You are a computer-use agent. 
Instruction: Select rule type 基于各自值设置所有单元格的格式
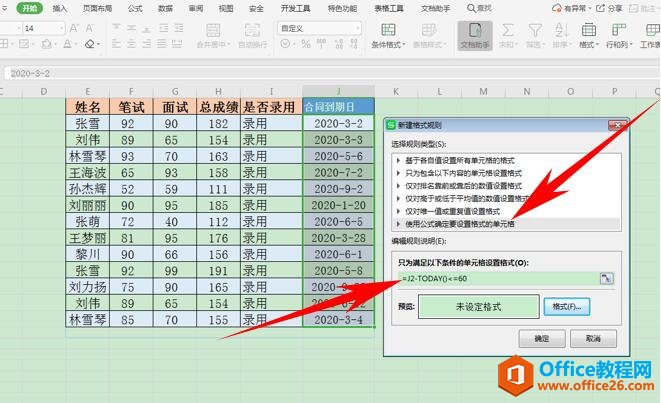pyautogui.click(x=462, y=159)
